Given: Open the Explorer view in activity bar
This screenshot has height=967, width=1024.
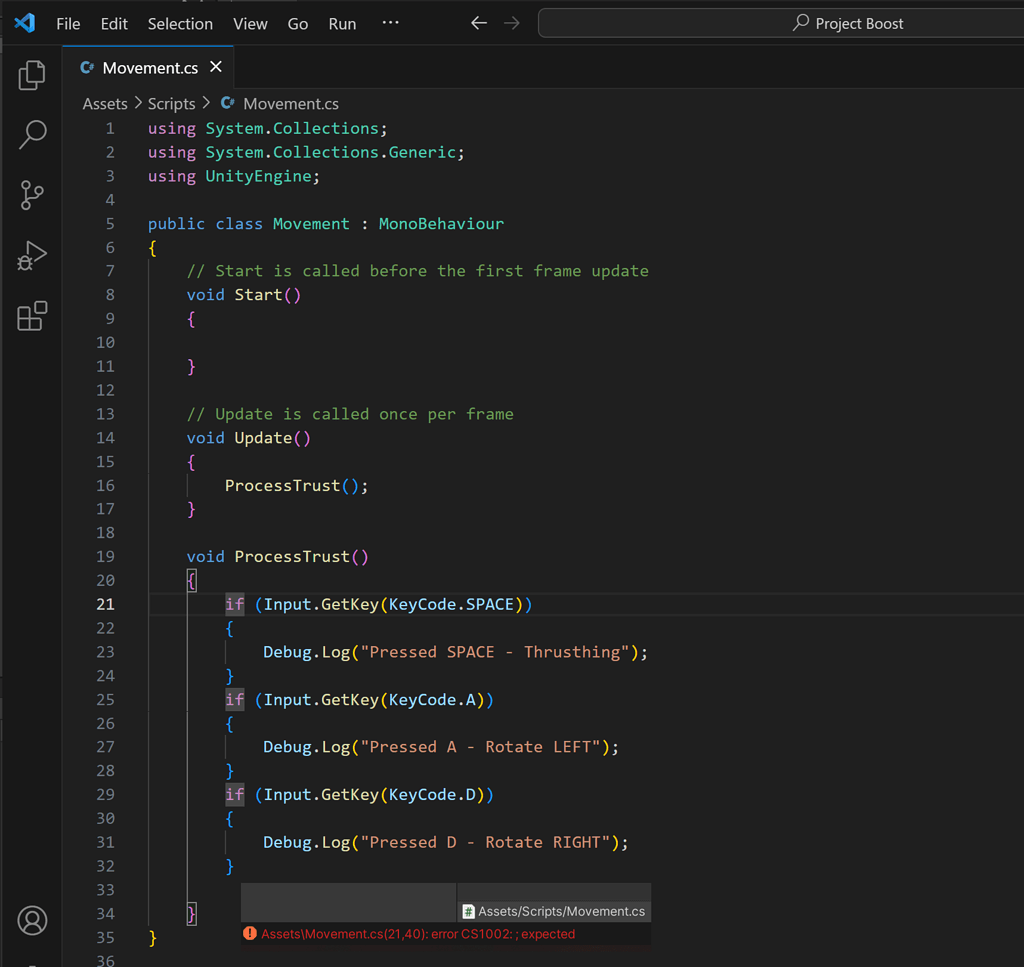Looking at the screenshot, I should pyautogui.click(x=32, y=75).
